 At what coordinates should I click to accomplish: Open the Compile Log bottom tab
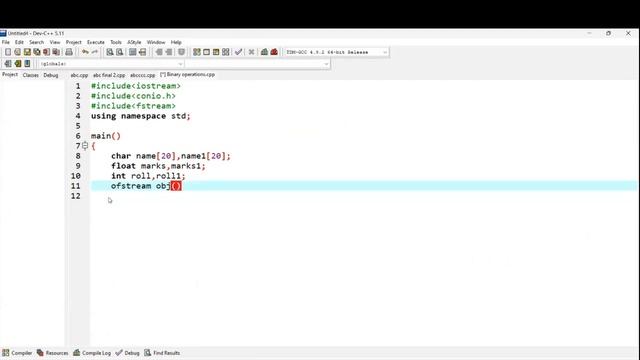tap(92, 353)
